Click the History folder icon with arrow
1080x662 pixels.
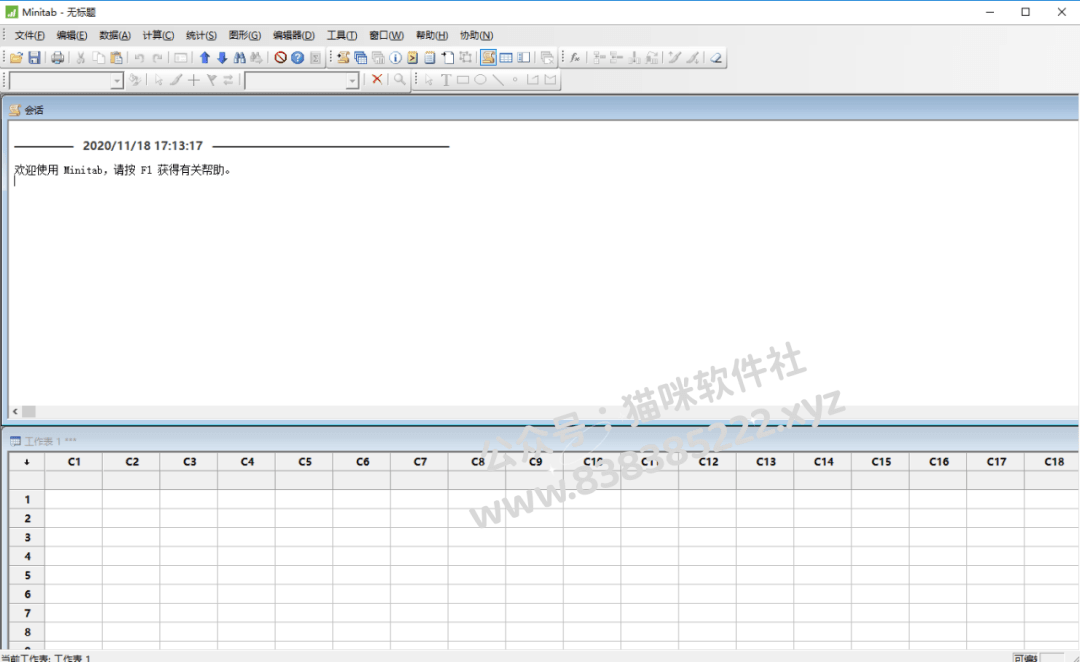(413, 58)
